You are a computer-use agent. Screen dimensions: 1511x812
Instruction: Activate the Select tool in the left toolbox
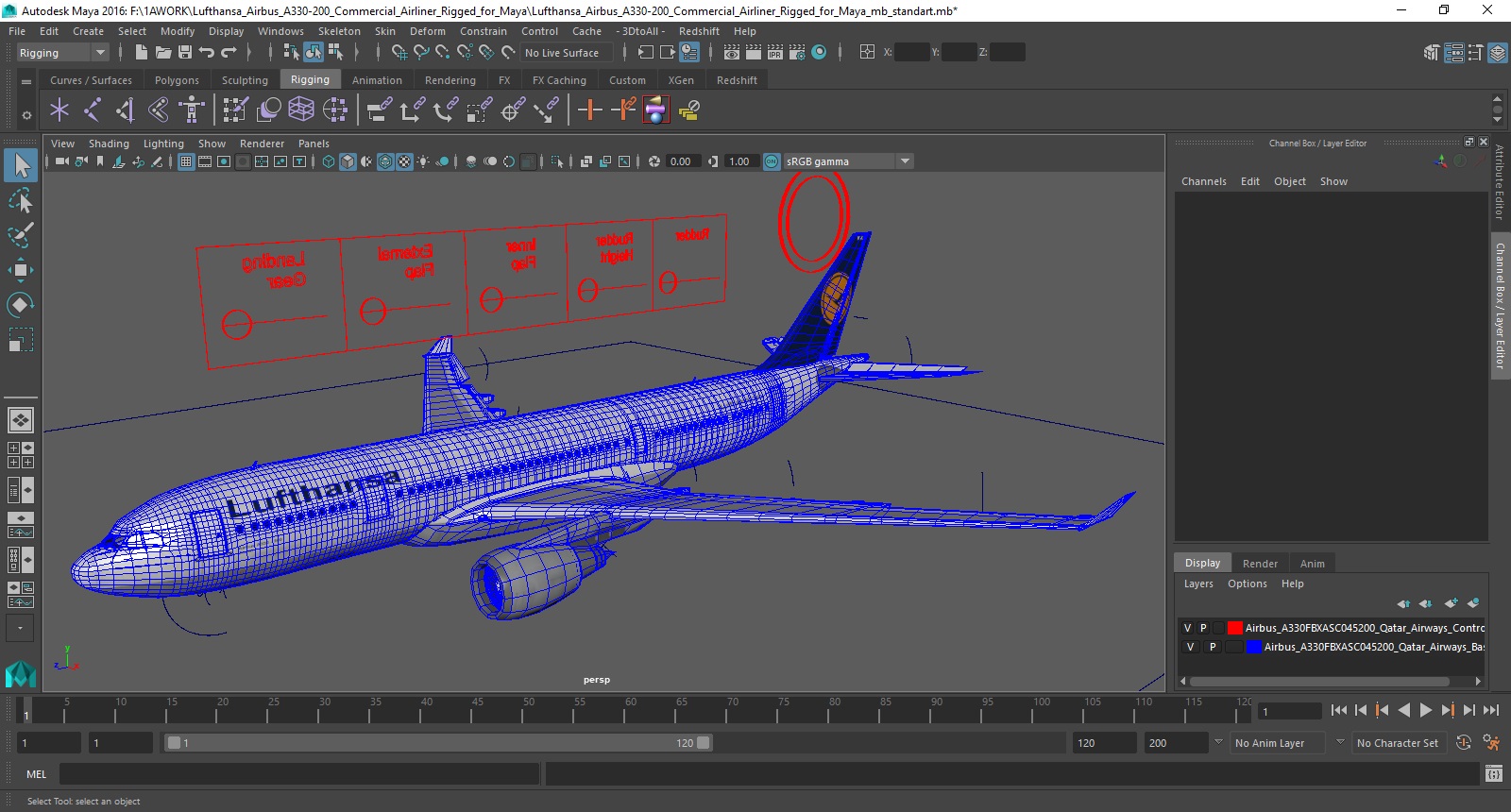[x=21, y=166]
